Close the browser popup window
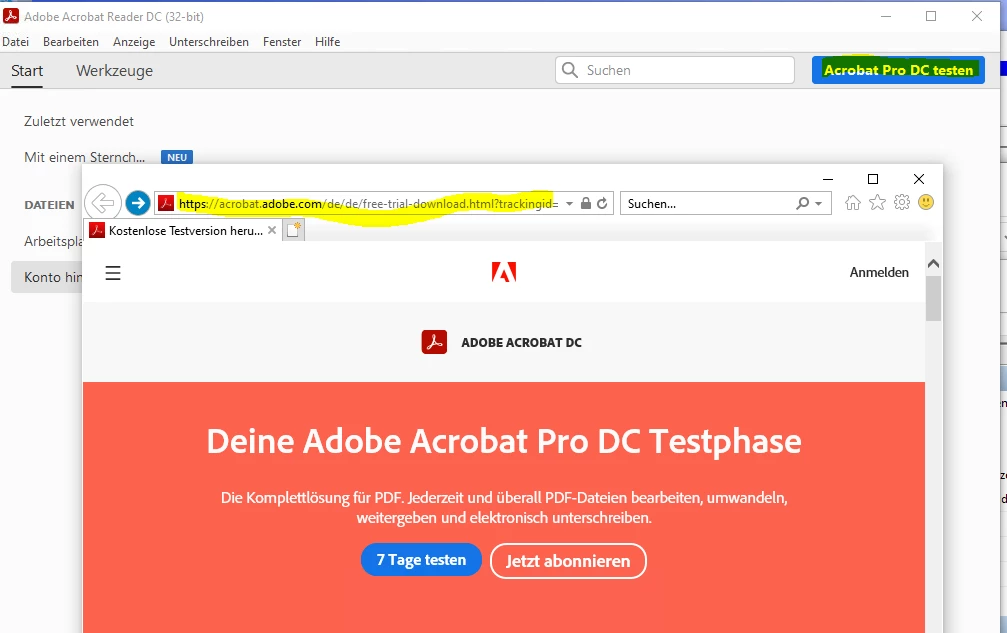This screenshot has width=1007, height=633. [919, 179]
